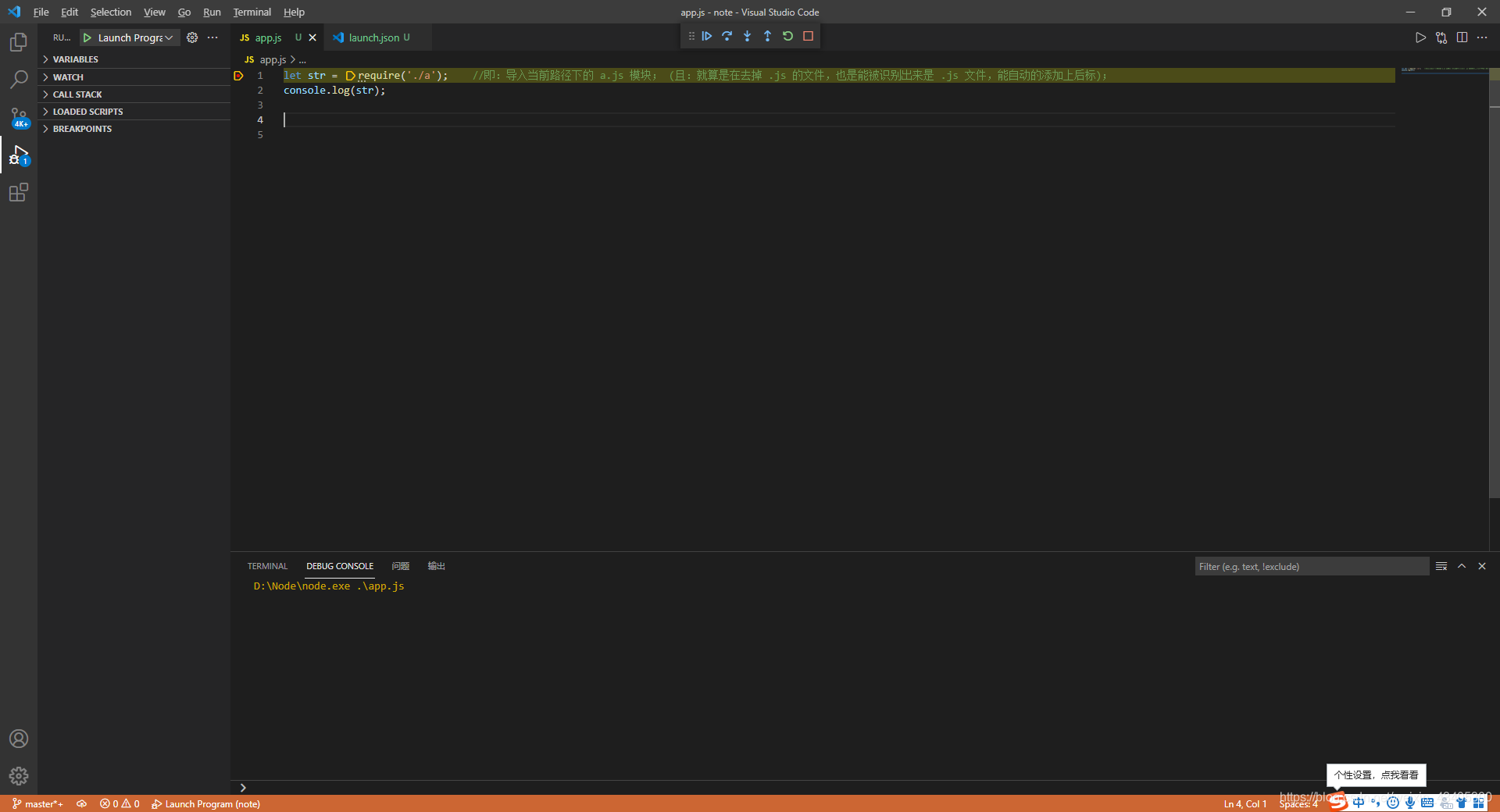The height and width of the screenshot is (812, 1500).
Task: Click Step Out in debug toolbar
Action: [x=767, y=36]
